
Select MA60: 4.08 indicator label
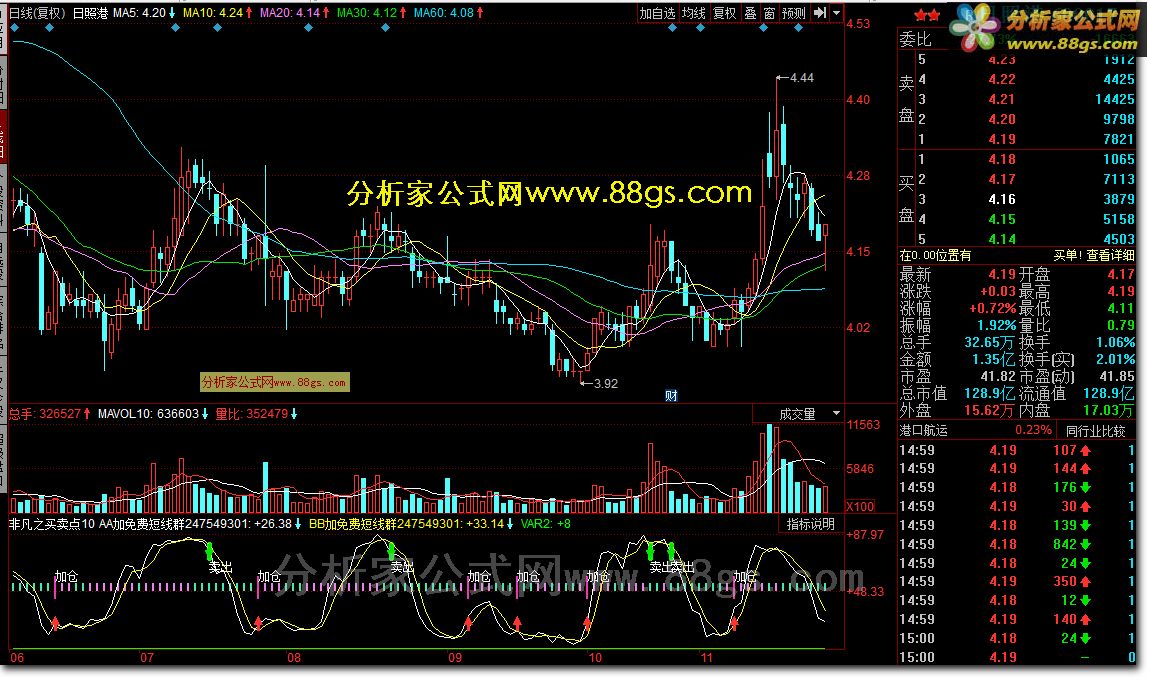[x=443, y=13]
